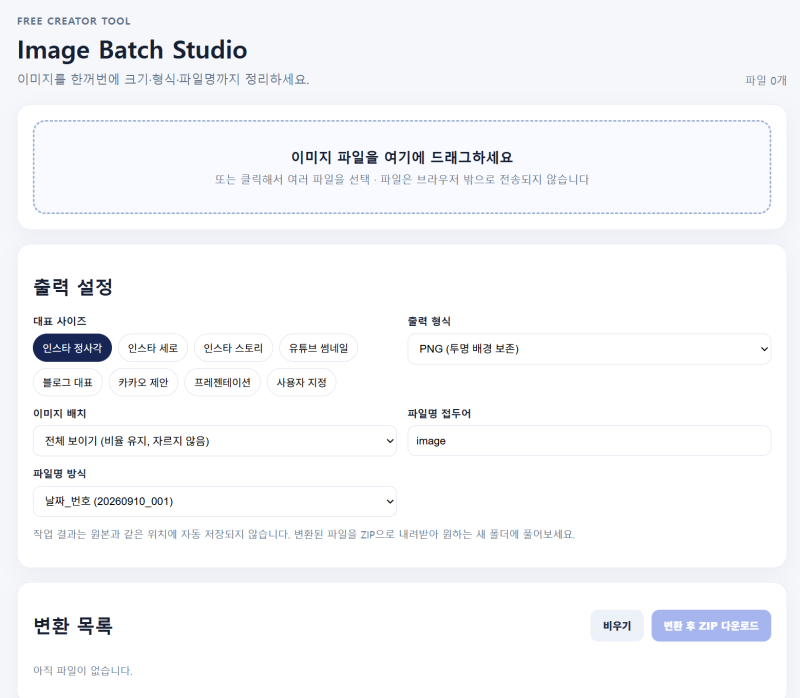Click the 아직 파일이 없습니다 message
800x698 pixels.
coord(83,670)
